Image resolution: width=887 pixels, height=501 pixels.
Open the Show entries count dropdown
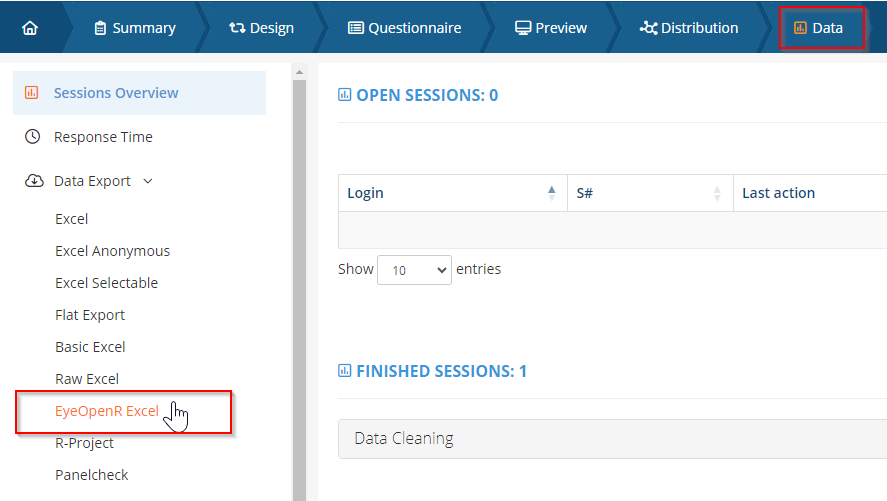414,270
